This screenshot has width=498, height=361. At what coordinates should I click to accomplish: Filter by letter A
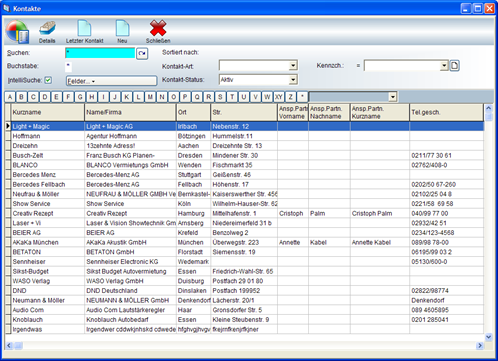[10, 97]
